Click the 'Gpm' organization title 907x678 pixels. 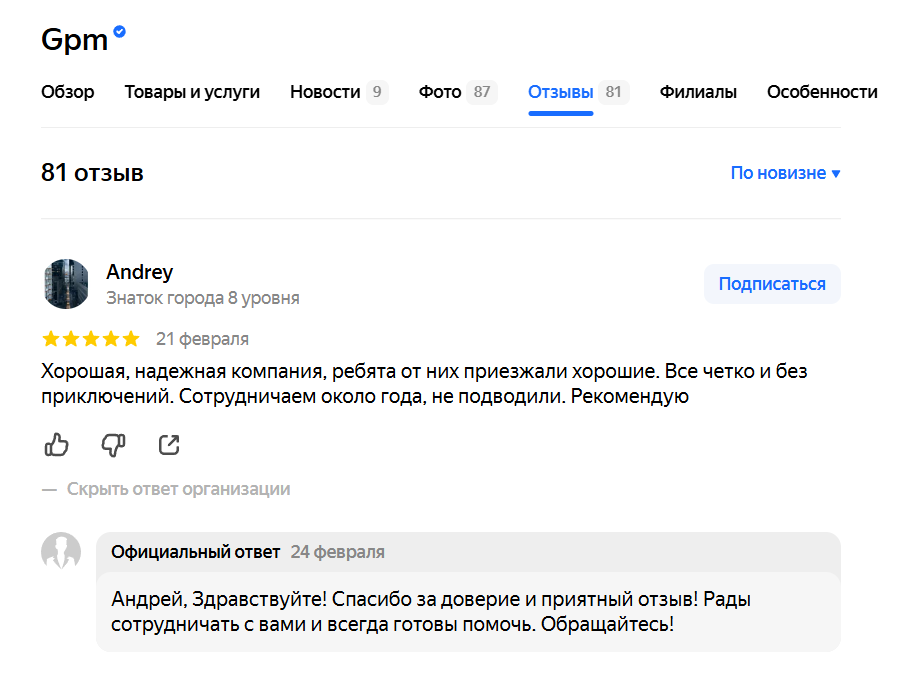coord(74,40)
